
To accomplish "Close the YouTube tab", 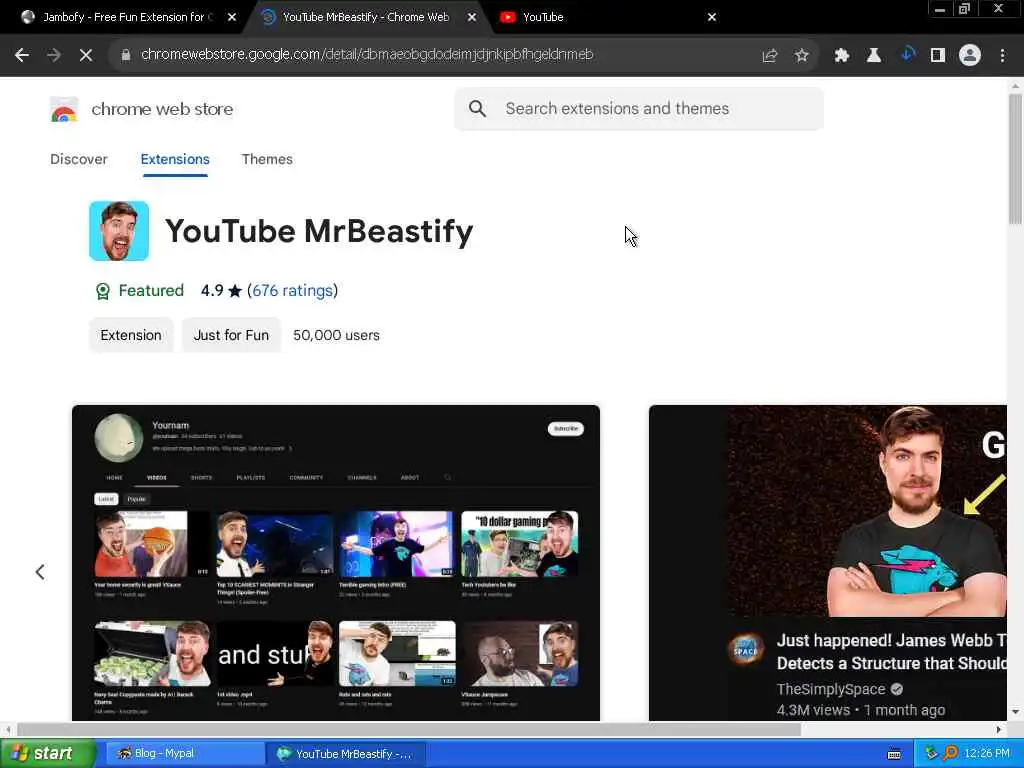I will coord(712,18).
